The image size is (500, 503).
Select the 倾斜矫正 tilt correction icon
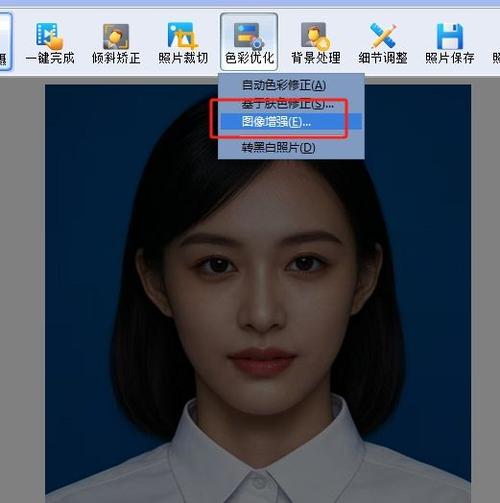(116, 36)
